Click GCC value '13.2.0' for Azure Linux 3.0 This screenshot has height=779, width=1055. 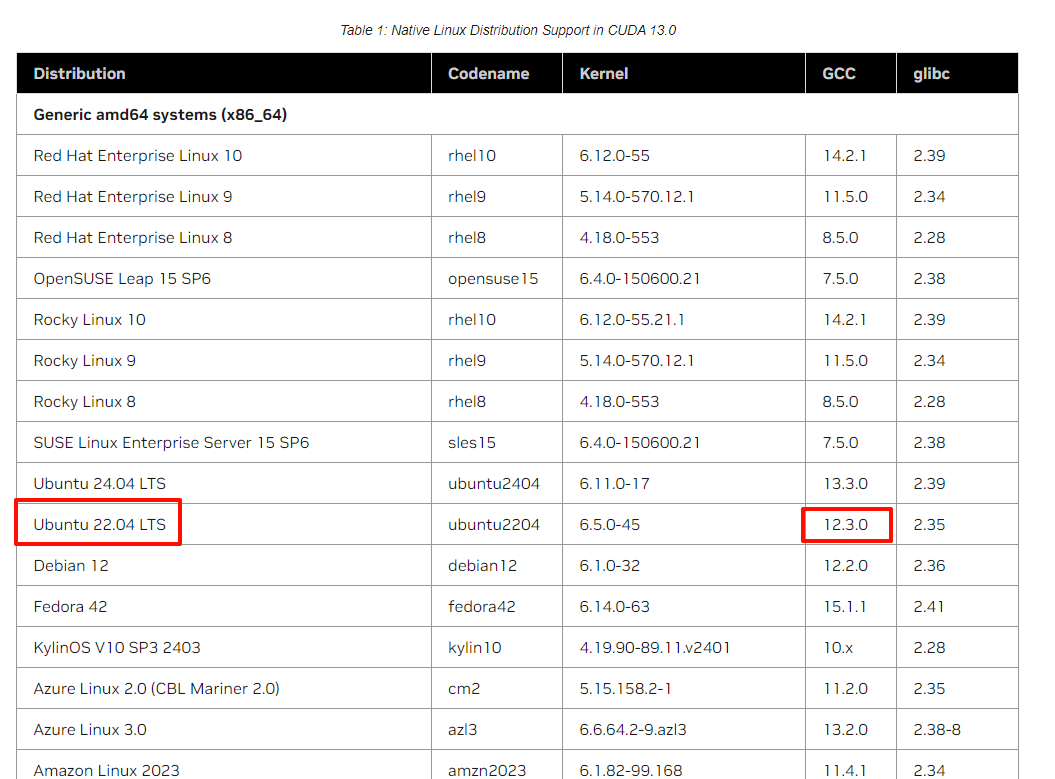click(x=845, y=730)
